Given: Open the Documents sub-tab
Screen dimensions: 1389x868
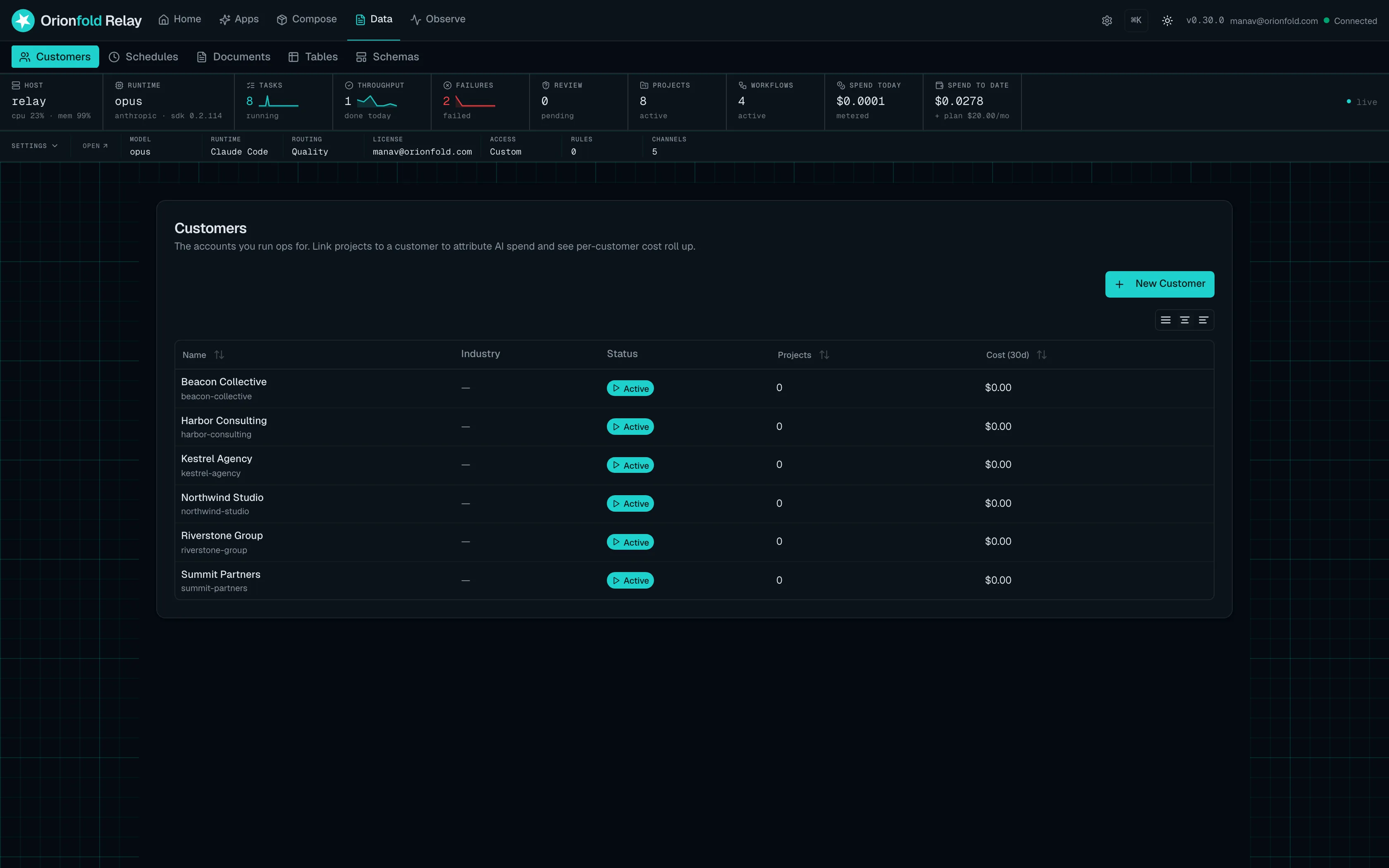Looking at the screenshot, I should tap(234, 57).
